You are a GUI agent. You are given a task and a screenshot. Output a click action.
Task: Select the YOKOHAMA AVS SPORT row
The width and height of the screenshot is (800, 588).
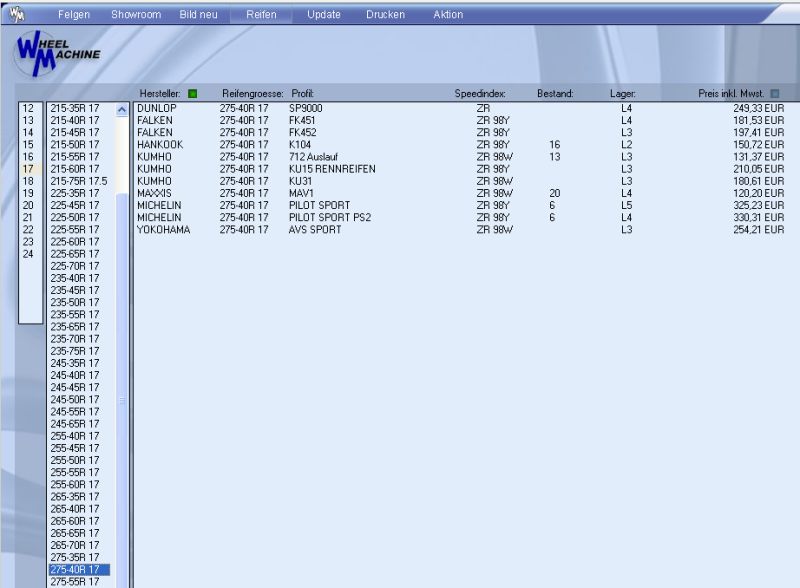(461, 230)
